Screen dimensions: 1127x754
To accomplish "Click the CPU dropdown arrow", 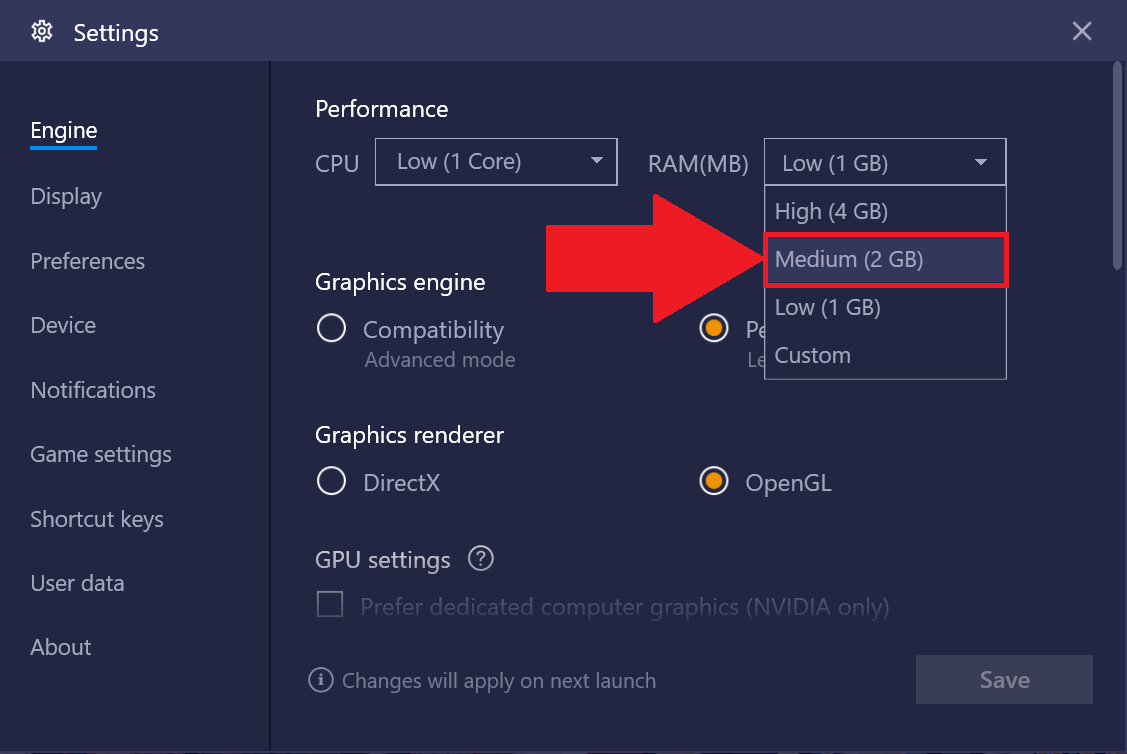I will (596, 160).
